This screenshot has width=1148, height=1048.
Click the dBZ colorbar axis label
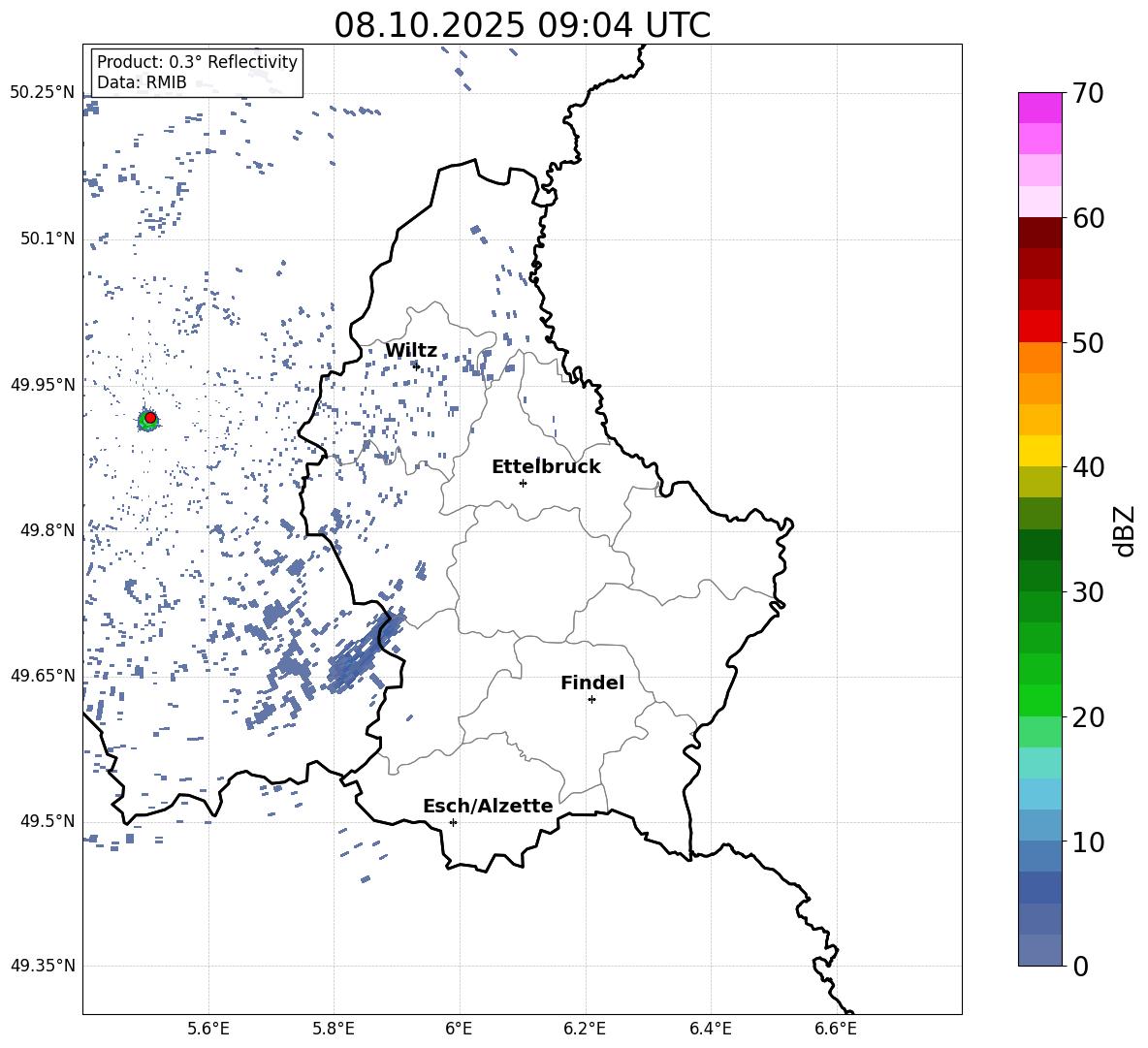(x=1126, y=530)
